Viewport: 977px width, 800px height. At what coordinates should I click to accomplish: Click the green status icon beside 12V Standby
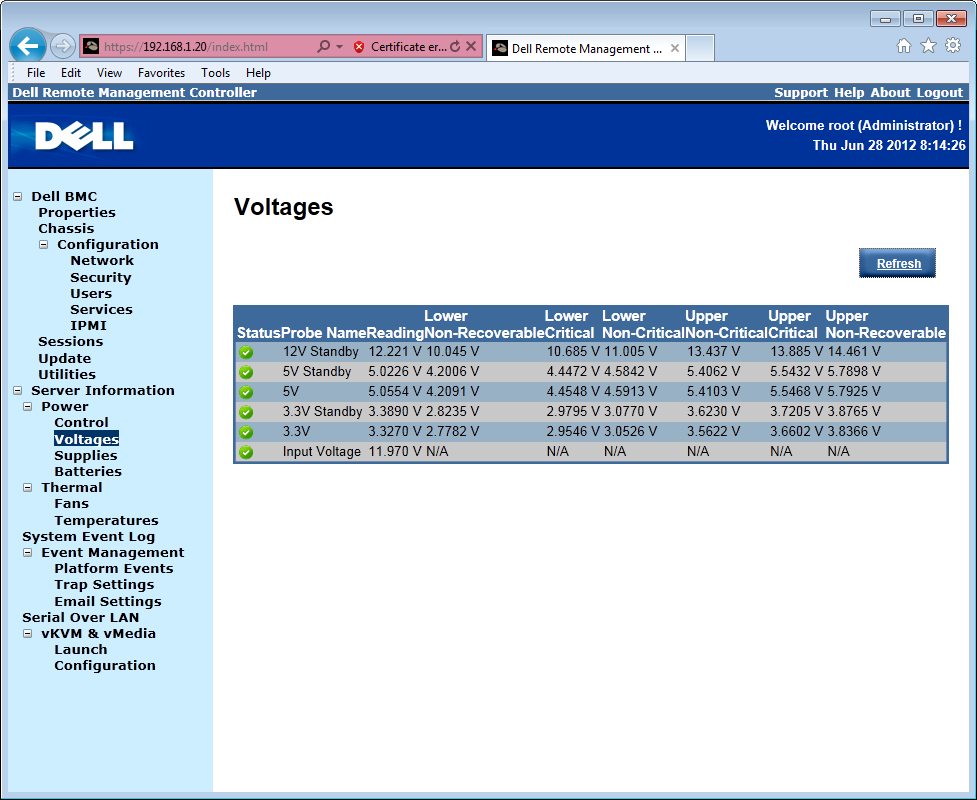pyautogui.click(x=246, y=351)
